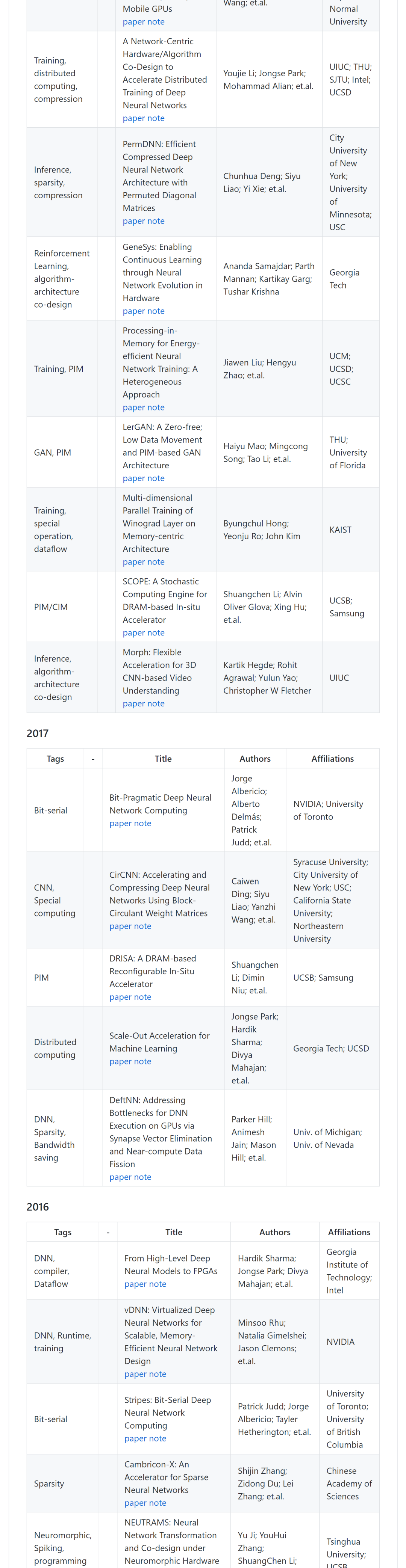Open paper link for Bit-Pragmatic Deep Neural Network Computing
The height and width of the screenshot is (1568, 406).
pos(120,823)
